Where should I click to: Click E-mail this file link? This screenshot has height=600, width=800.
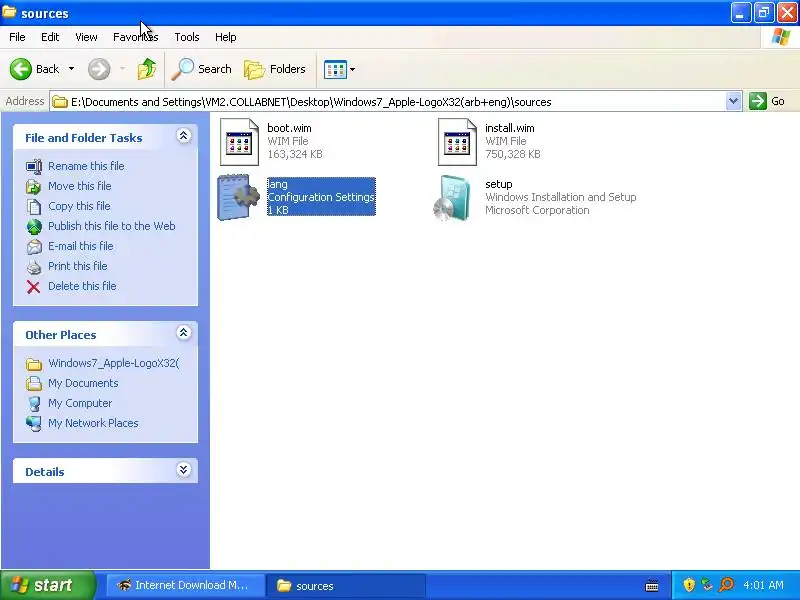pos(81,246)
